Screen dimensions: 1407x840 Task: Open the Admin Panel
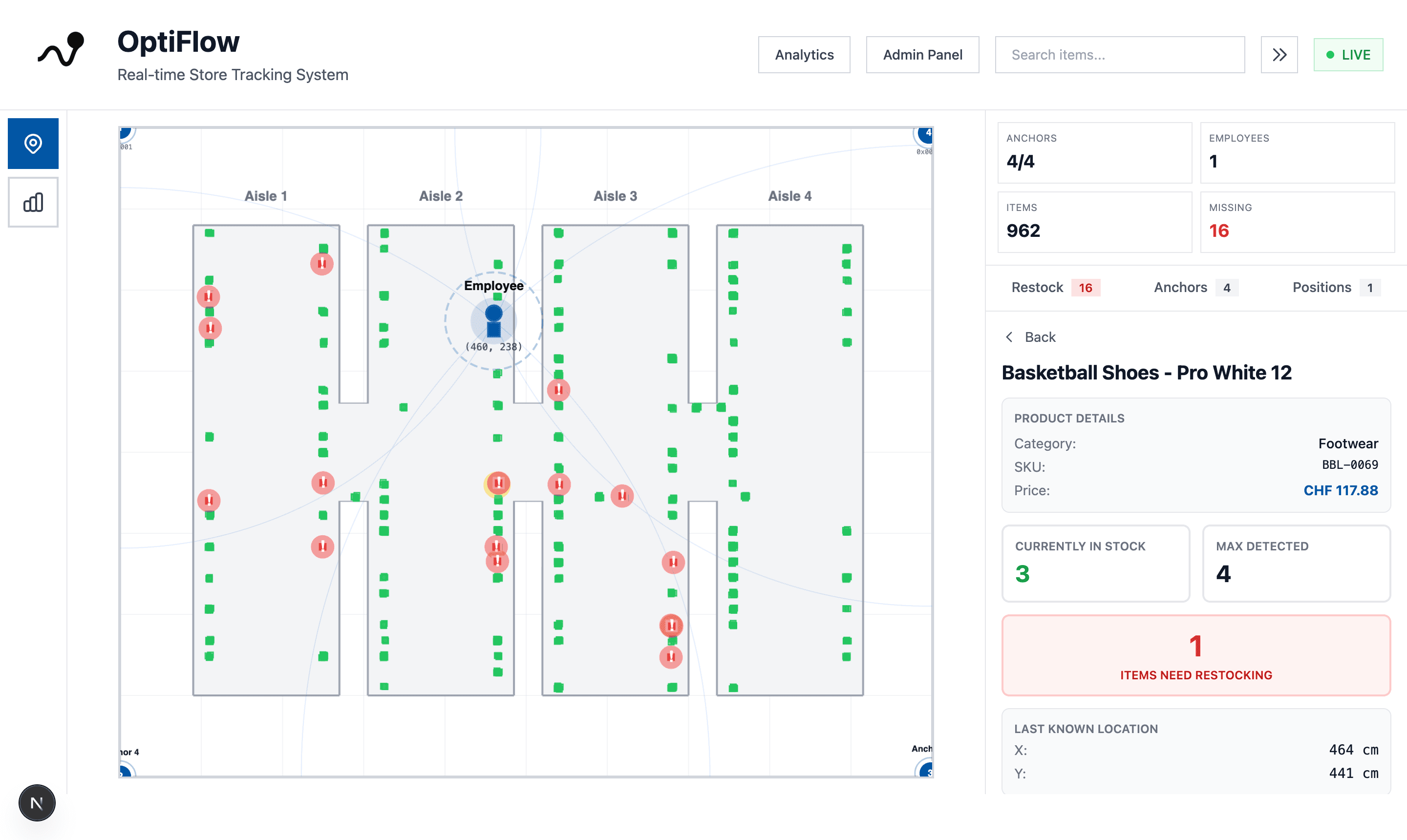[x=922, y=54]
